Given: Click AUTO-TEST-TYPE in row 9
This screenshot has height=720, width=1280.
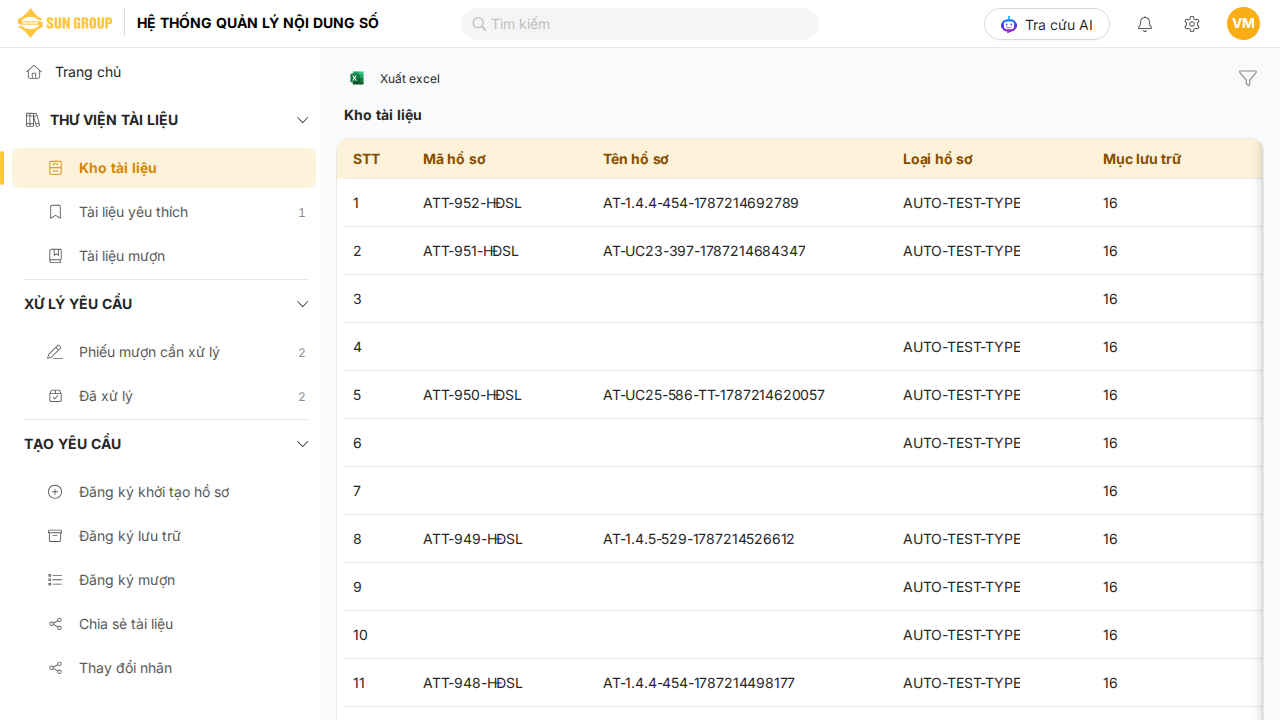Looking at the screenshot, I should coord(962,587).
